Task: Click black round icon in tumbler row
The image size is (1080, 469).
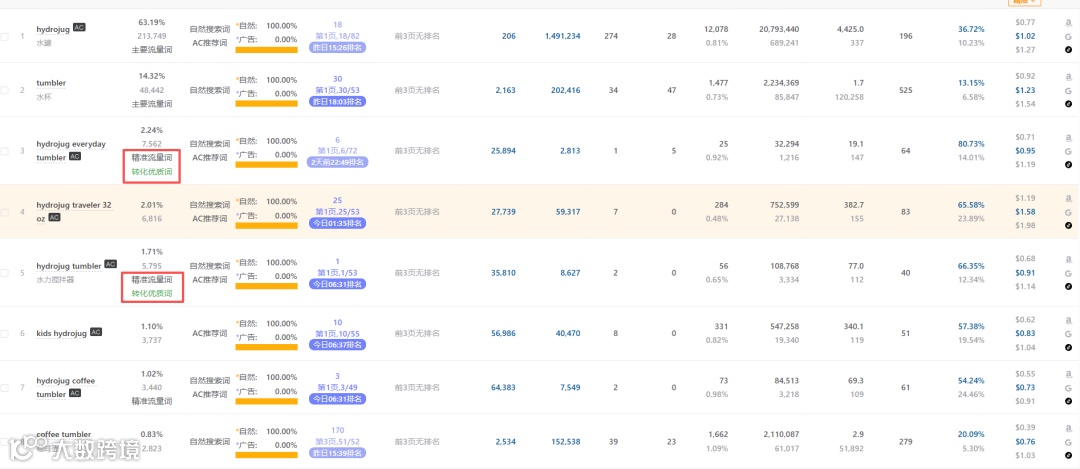Action: click(x=1068, y=104)
